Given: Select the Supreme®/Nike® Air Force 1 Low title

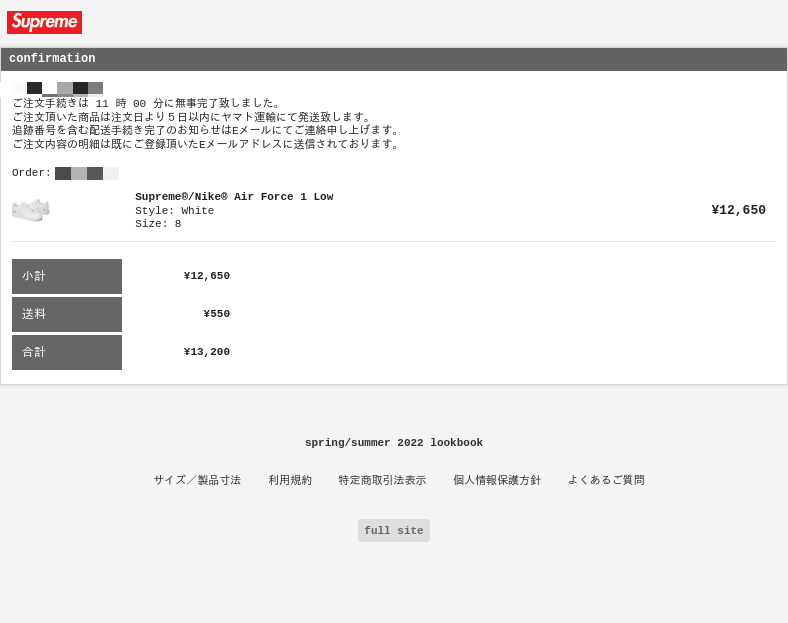Looking at the screenshot, I should [234, 196].
